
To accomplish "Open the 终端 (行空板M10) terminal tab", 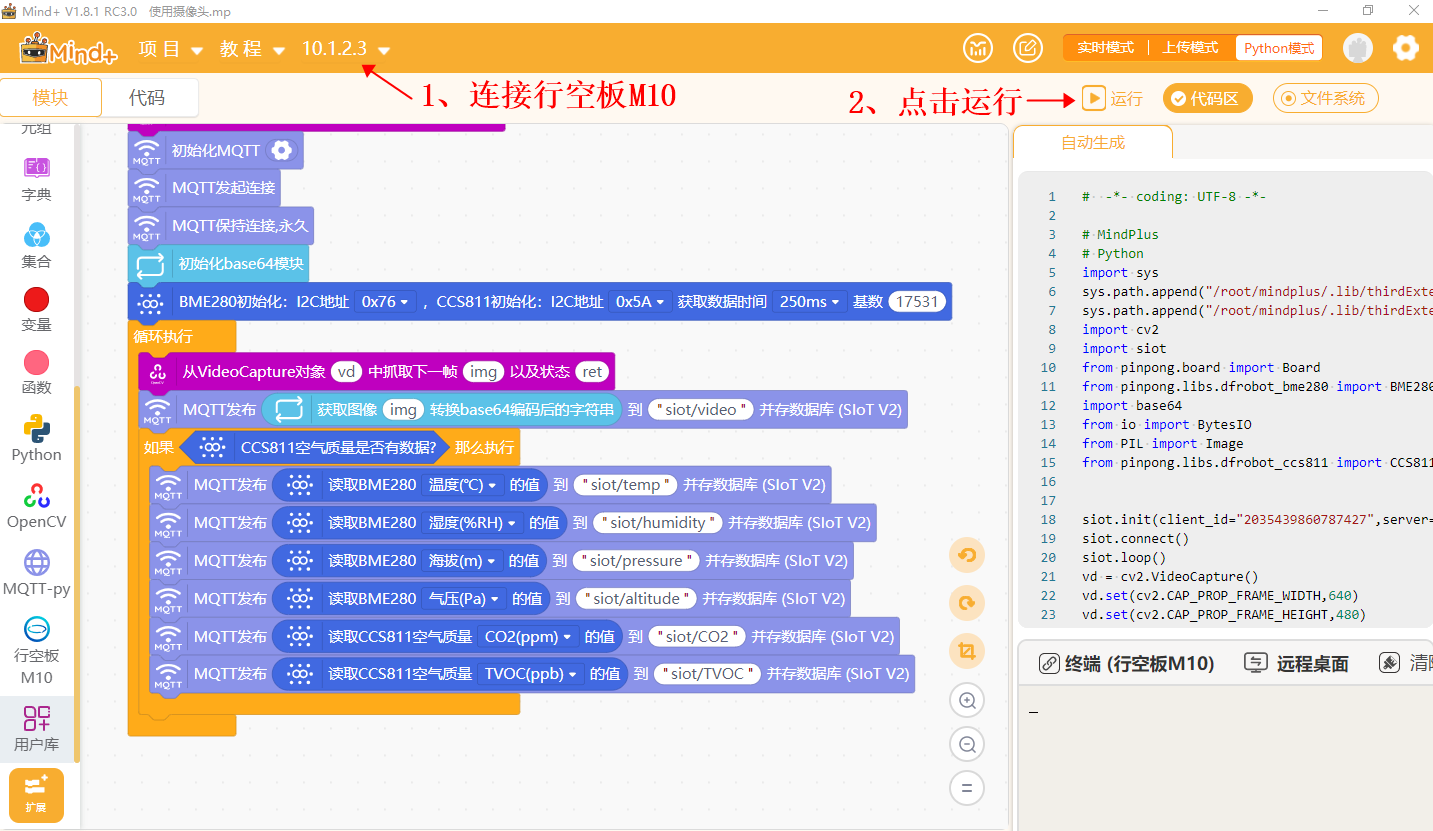I will pyautogui.click(x=1127, y=663).
